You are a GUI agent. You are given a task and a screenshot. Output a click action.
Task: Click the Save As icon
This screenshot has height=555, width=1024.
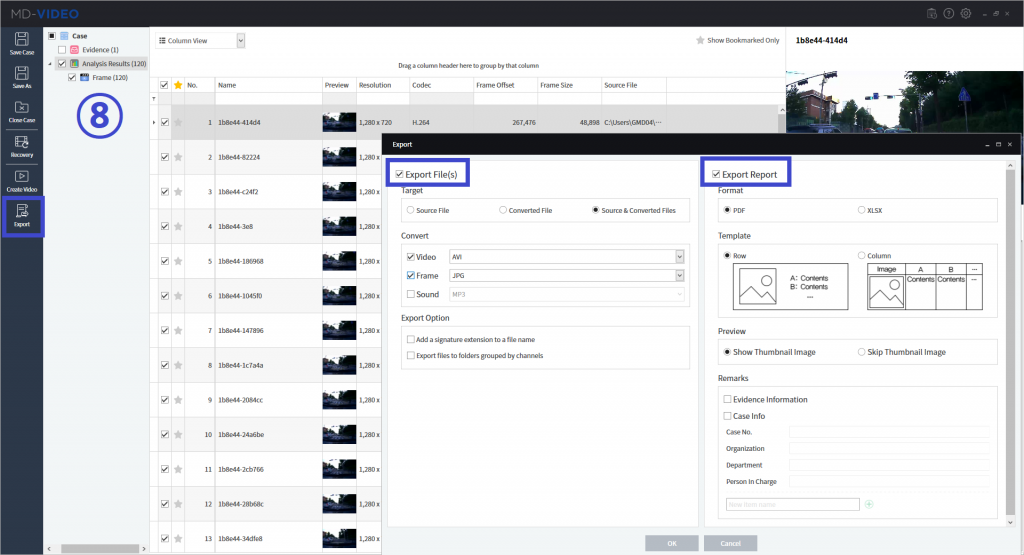coord(21,77)
